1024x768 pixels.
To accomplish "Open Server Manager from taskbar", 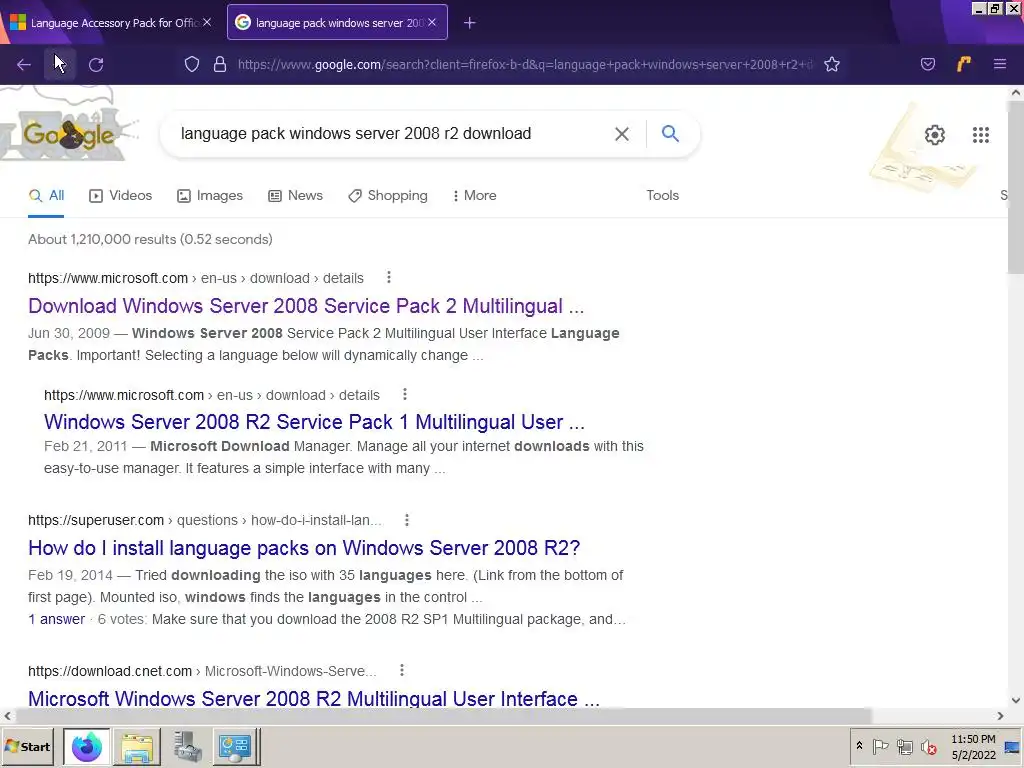I will point(187,746).
